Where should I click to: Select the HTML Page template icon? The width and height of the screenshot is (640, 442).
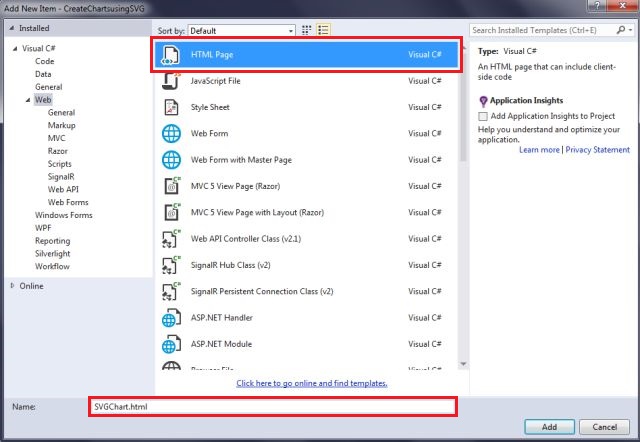point(171,55)
